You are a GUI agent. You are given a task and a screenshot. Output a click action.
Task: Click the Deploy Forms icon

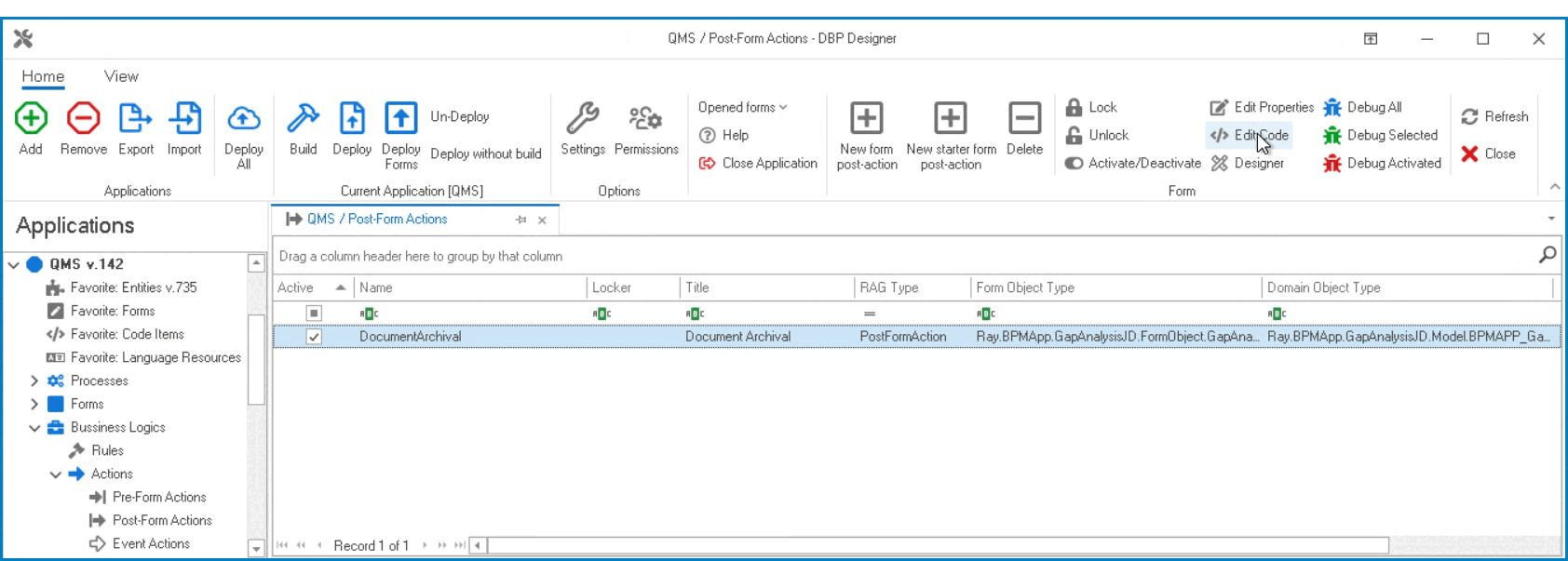401,118
